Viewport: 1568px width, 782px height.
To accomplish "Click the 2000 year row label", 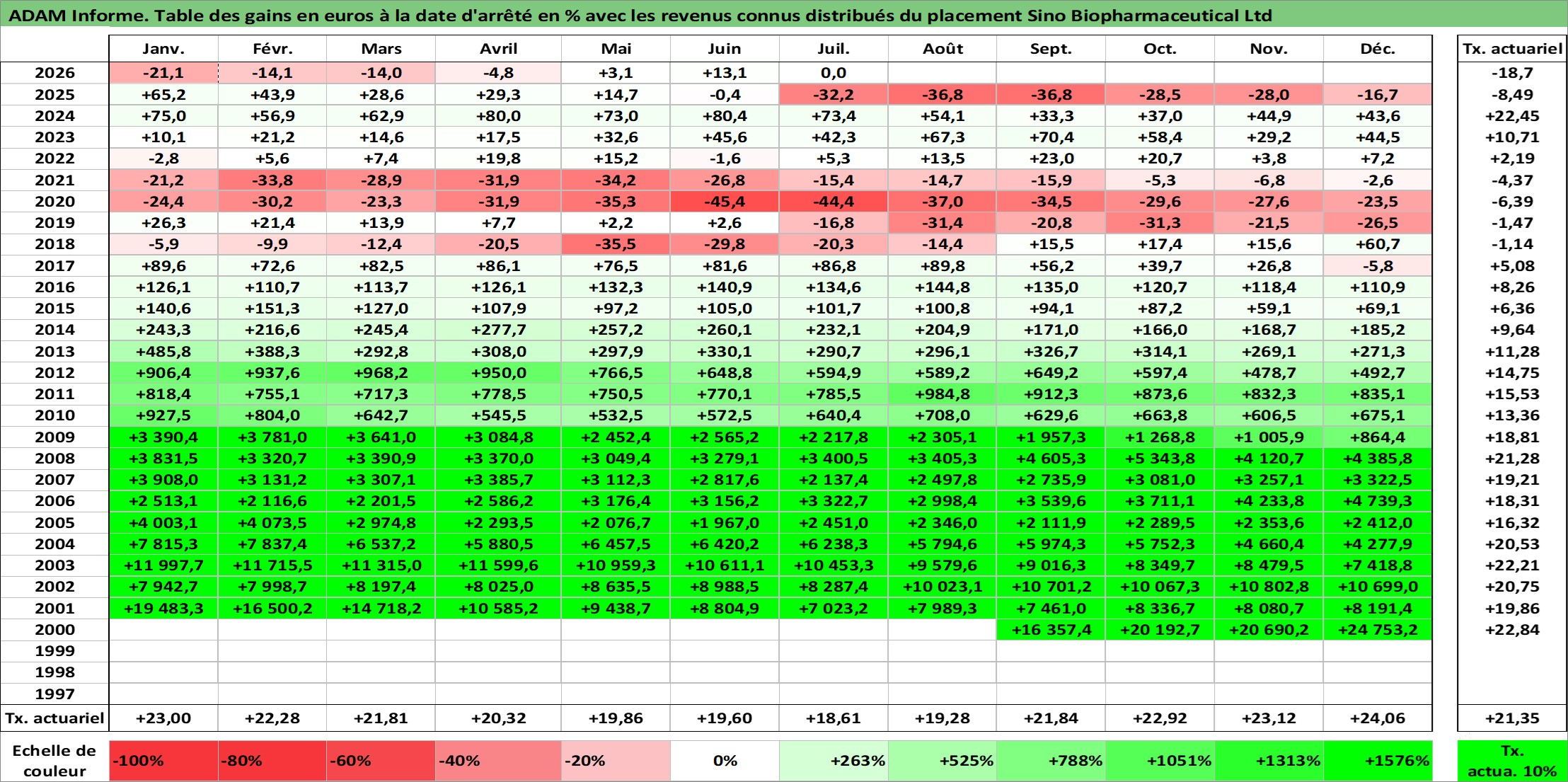I will click(x=54, y=630).
